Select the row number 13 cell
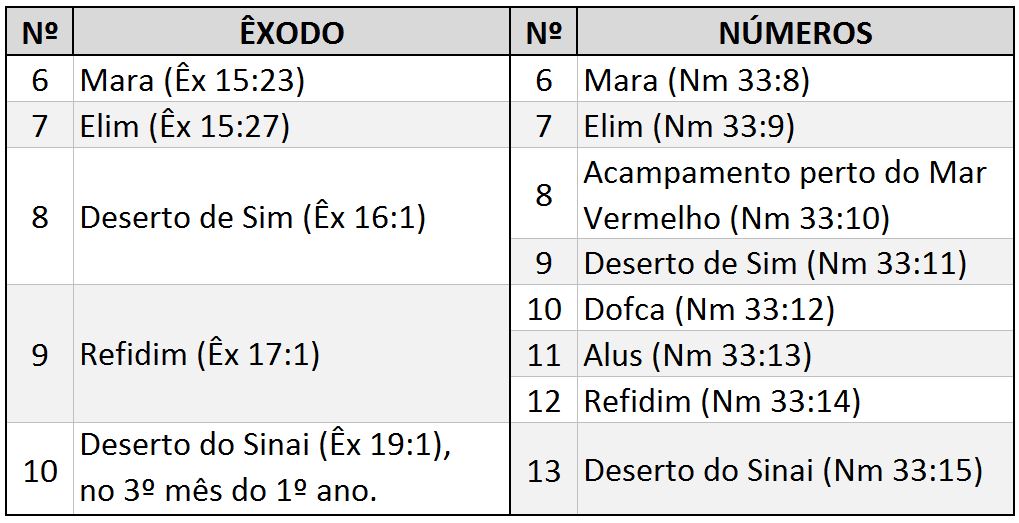This screenshot has width=1019, height=523. (x=544, y=470)
